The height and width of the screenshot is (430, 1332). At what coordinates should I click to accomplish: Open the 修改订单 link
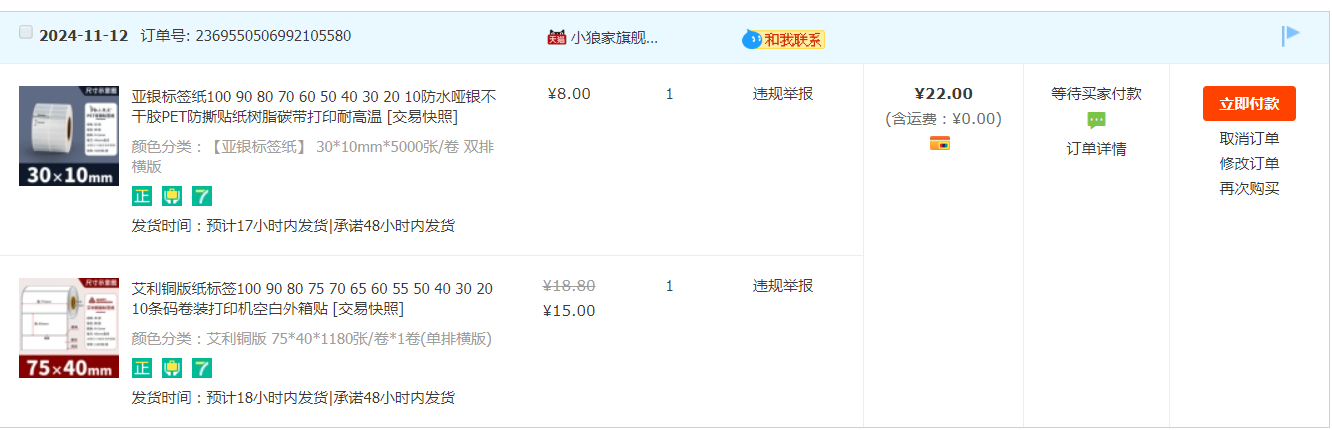tap(1249, 164)
